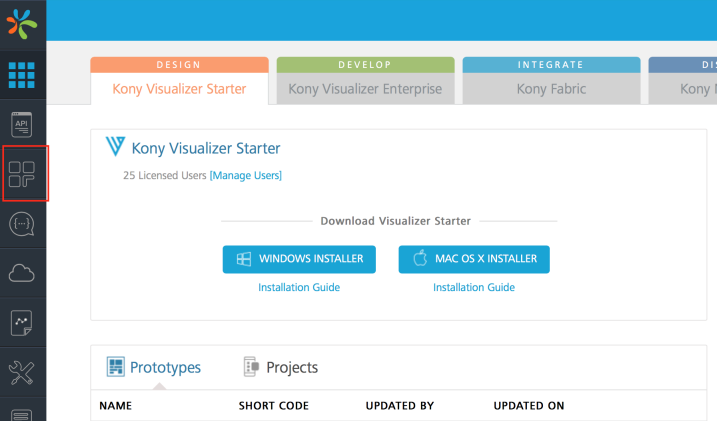Open the speech bubble braces sidebar icon
Image resolution: width=717 pixels, height=421 pixels.
click(21, 224)
